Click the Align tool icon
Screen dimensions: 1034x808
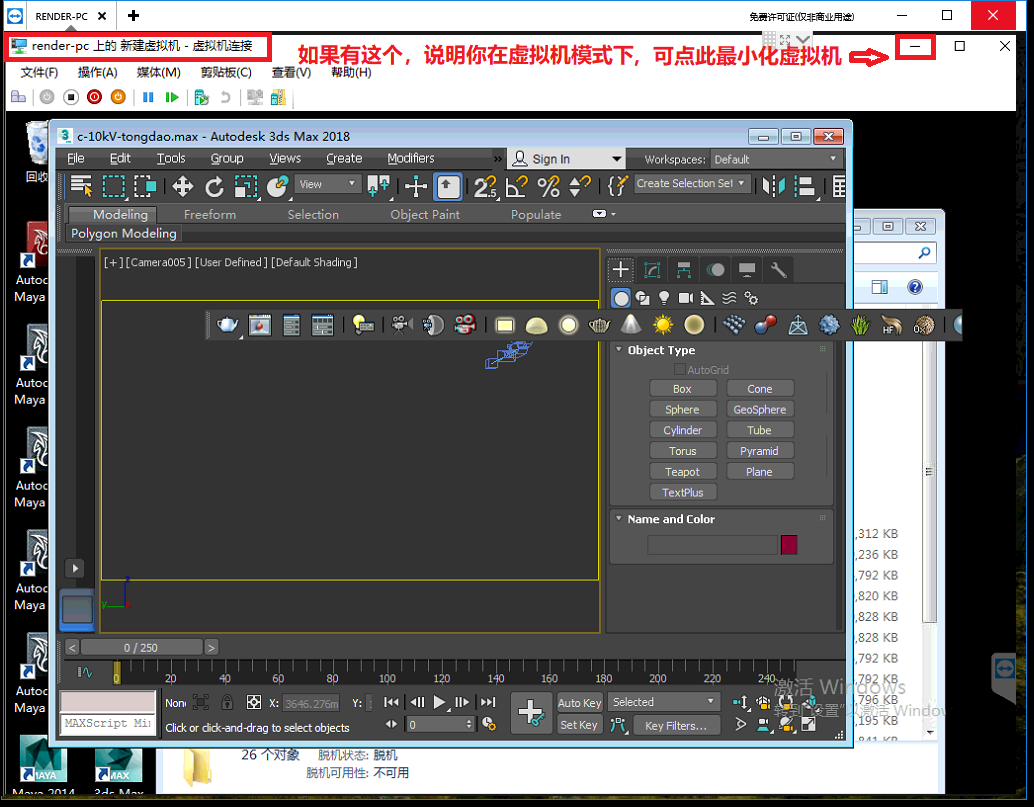(805, 187)
